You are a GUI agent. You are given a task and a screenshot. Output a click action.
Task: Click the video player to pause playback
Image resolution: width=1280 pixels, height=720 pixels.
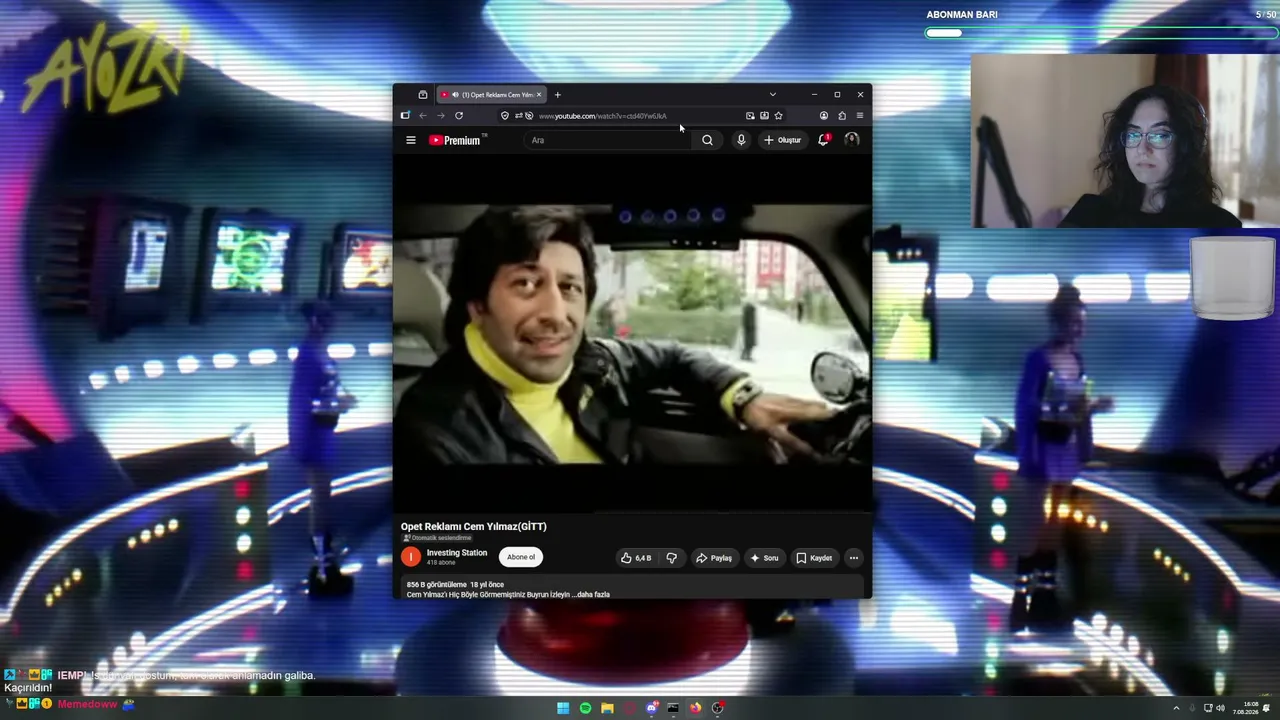pyautogui.click(x=632, y=335)
